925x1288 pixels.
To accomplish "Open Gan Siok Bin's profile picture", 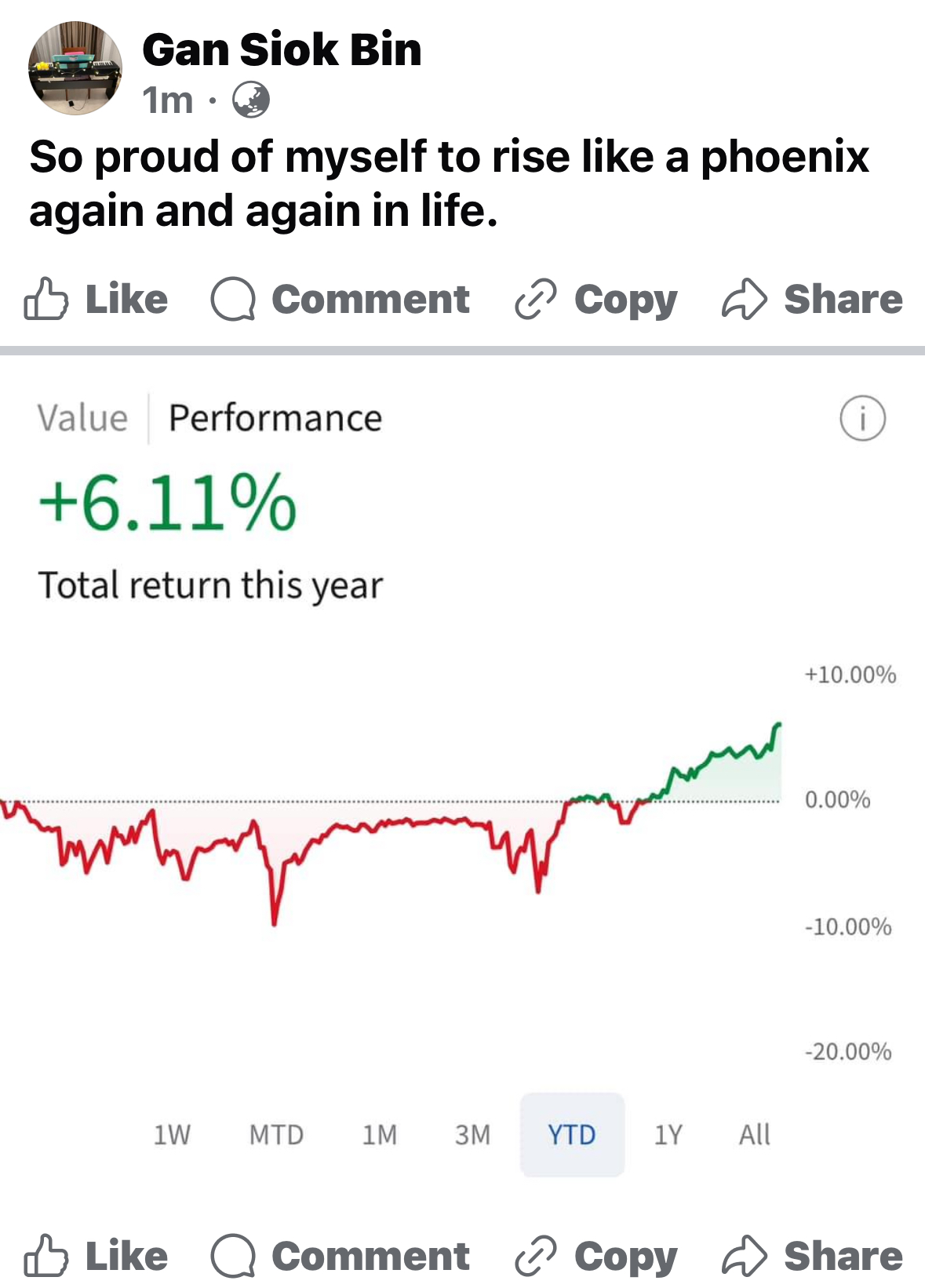I will 75,68.
